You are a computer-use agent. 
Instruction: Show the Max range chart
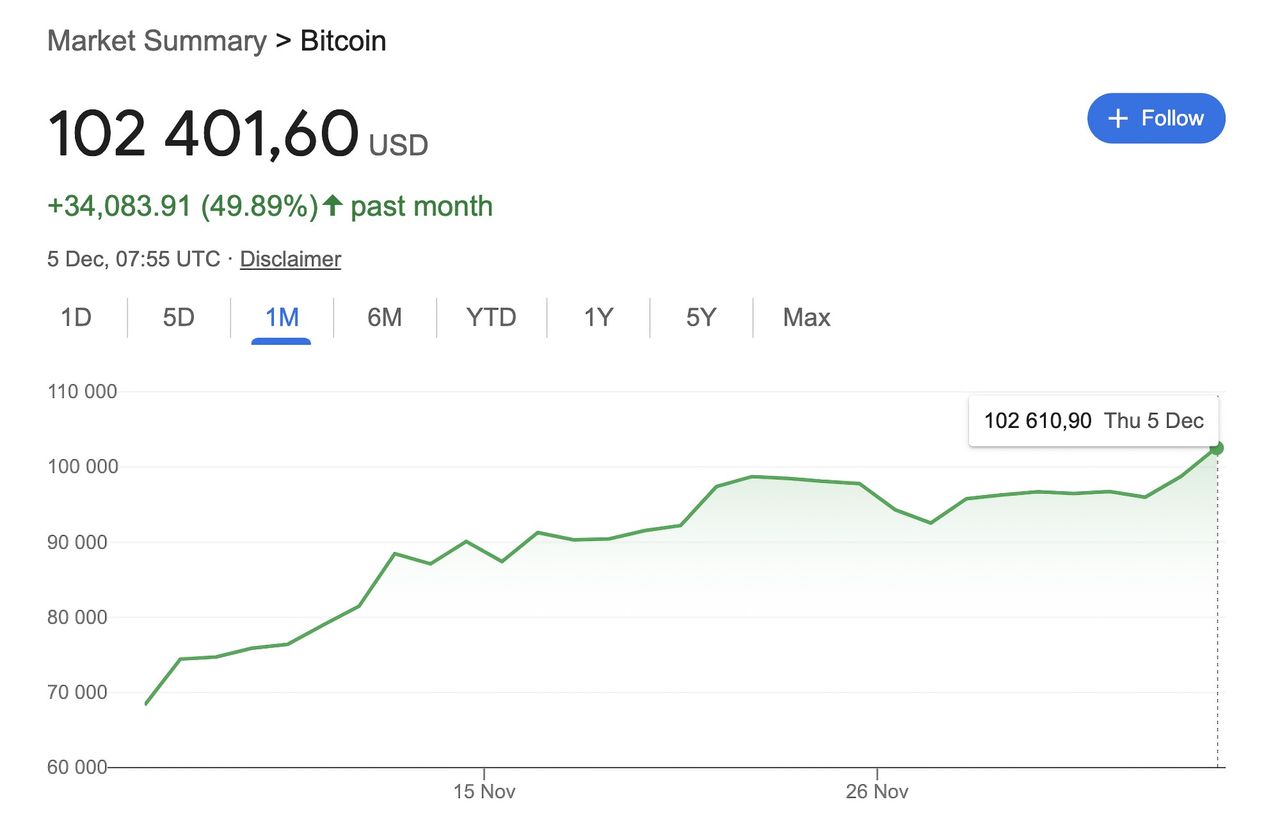[806, 318]
